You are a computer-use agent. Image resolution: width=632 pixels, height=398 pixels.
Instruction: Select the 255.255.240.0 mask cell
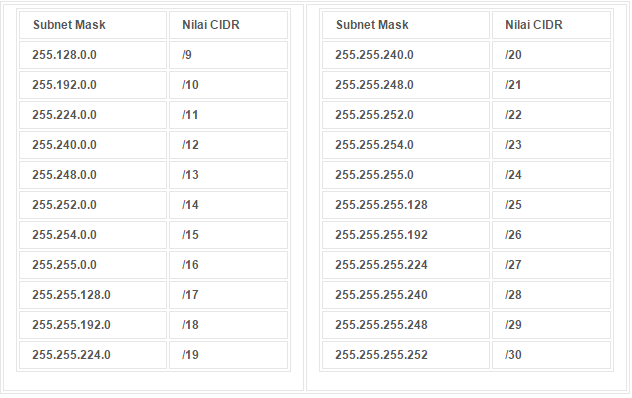tap(406, 55)
